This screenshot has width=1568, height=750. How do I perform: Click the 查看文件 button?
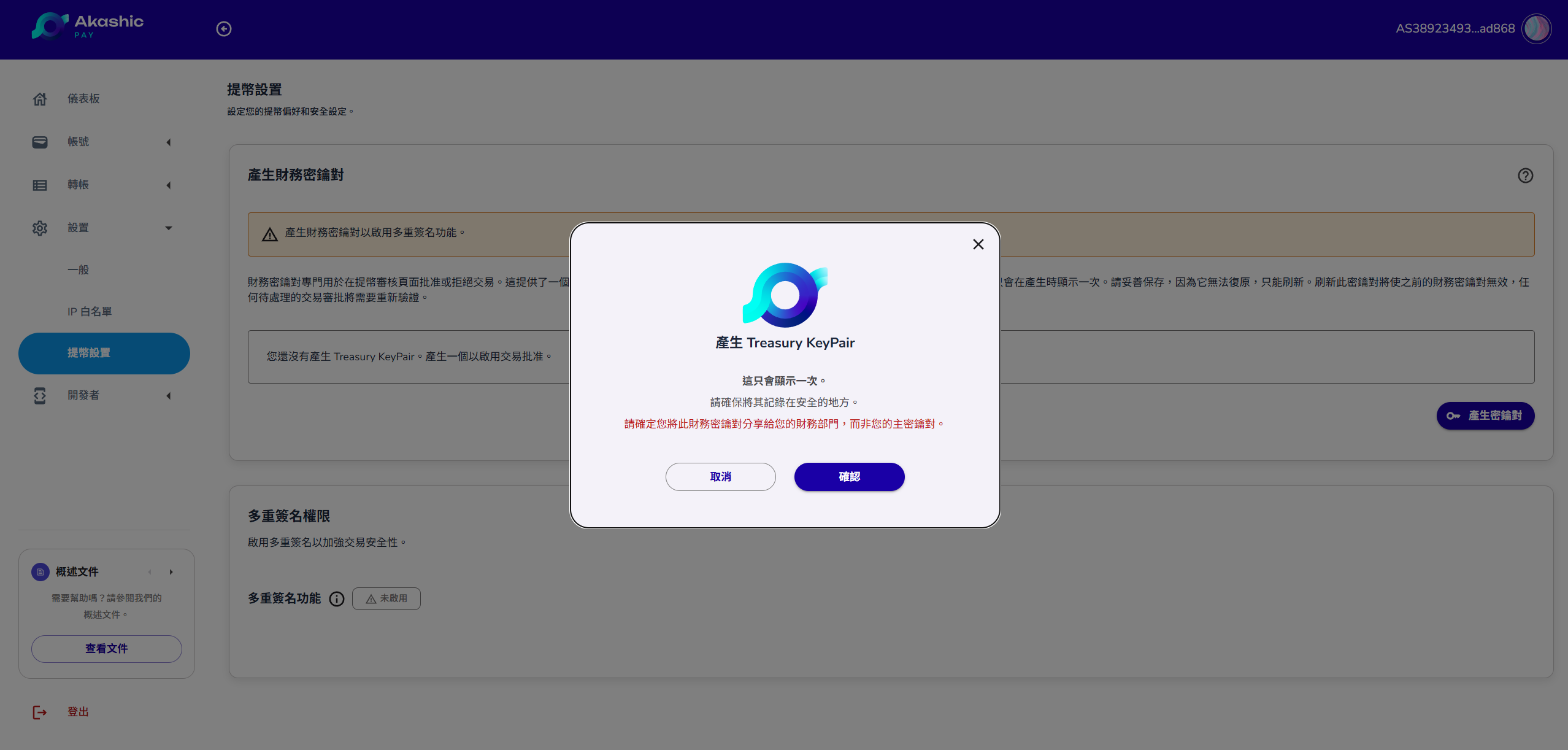click(x=107, y=649)
